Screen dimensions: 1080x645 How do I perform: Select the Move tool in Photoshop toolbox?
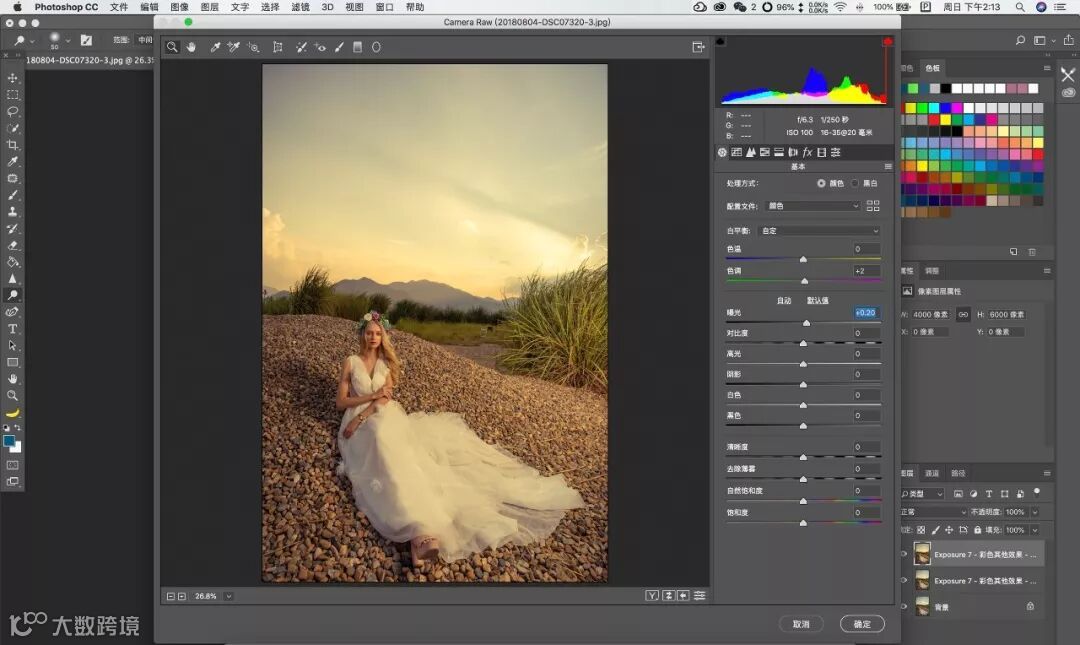12,78
